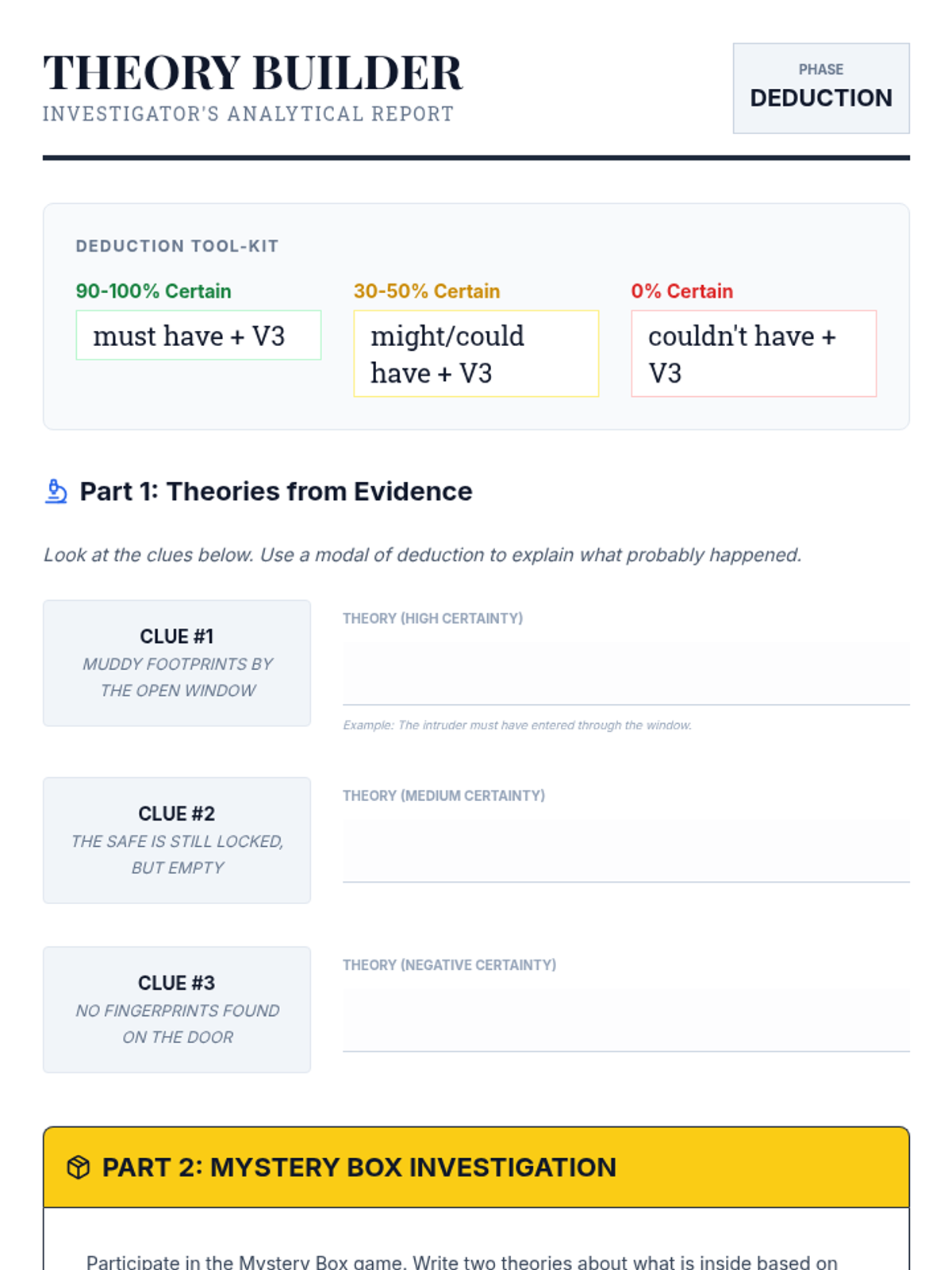Open the Clue #2 locked safe card

point(177,840)
